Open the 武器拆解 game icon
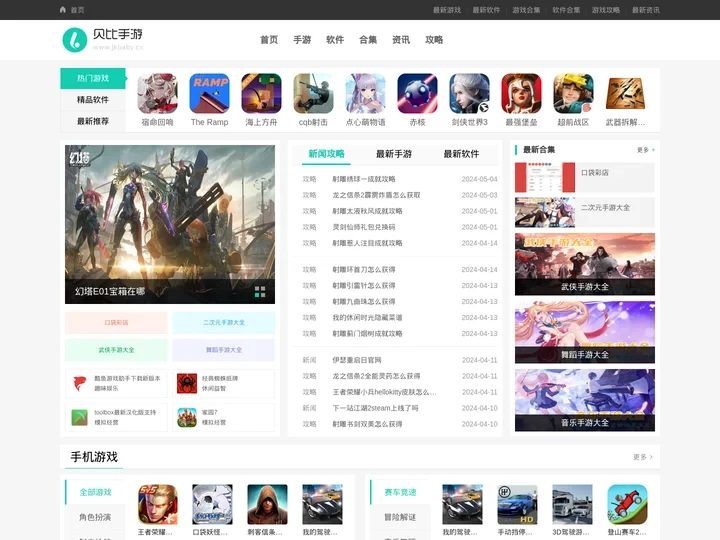Screen dimensions: 720x540 click(x=625, y=94)
